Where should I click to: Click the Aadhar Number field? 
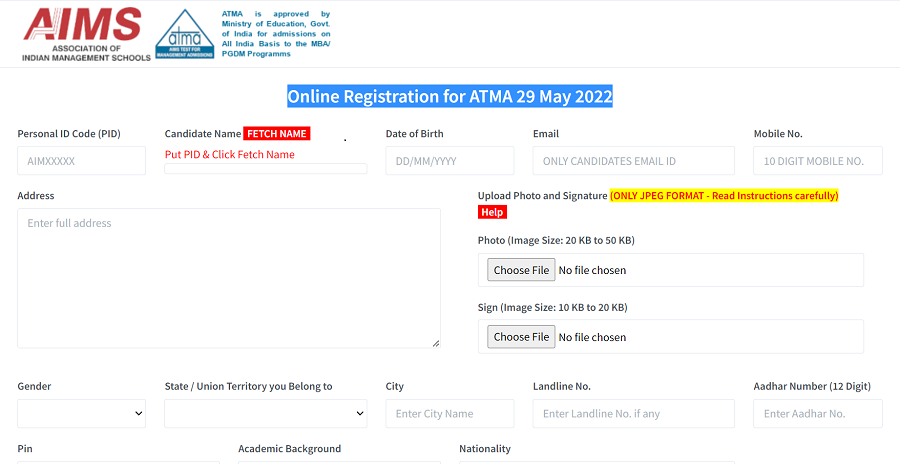817,413
